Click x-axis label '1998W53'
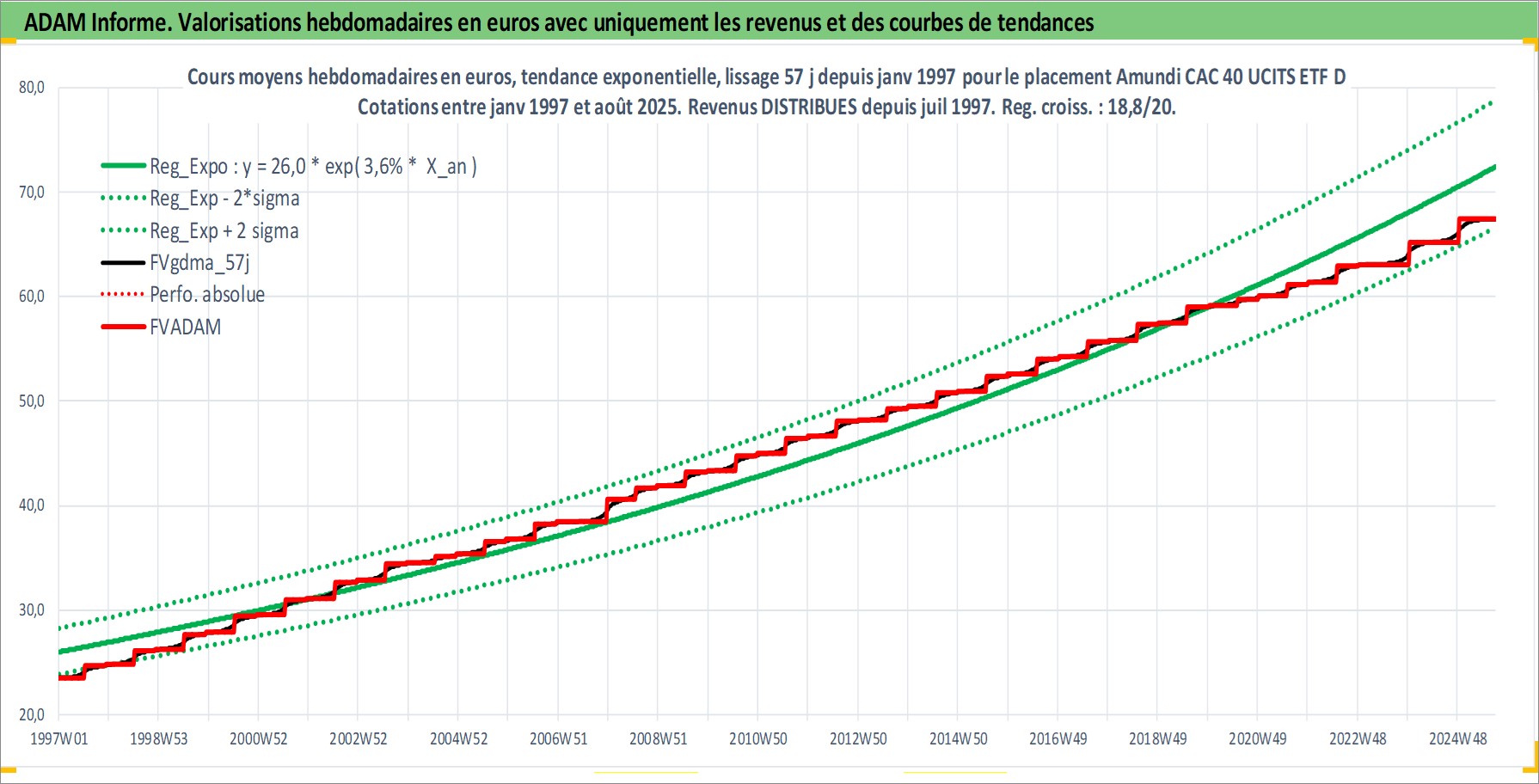This screenshot has height=784, width=1539. pyautogui.click(x=158, y=739)
